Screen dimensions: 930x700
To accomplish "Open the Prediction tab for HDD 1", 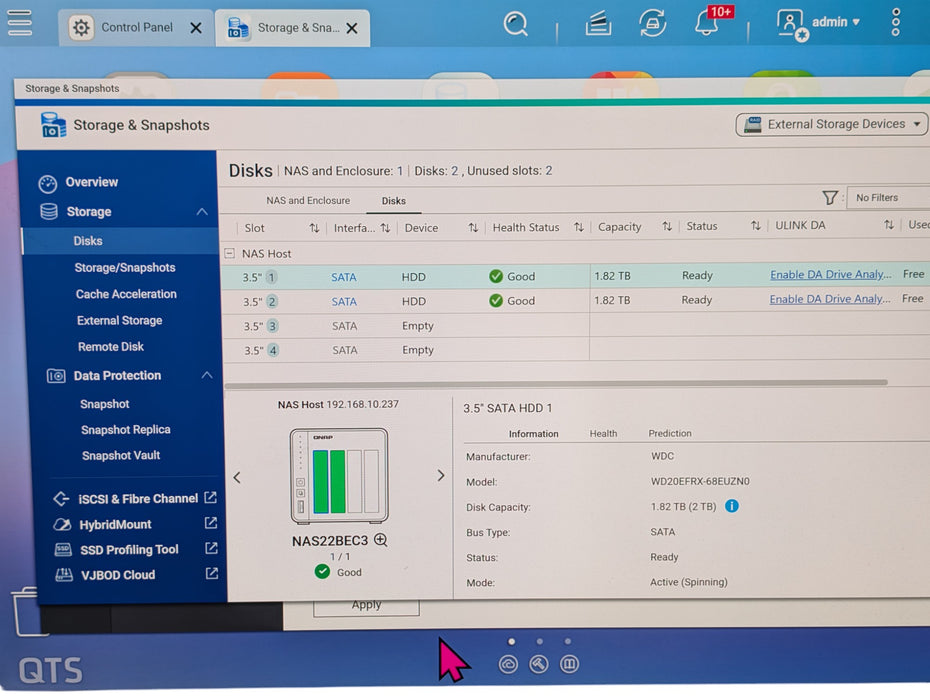I will pyautogui.click(x=670, y=434).
